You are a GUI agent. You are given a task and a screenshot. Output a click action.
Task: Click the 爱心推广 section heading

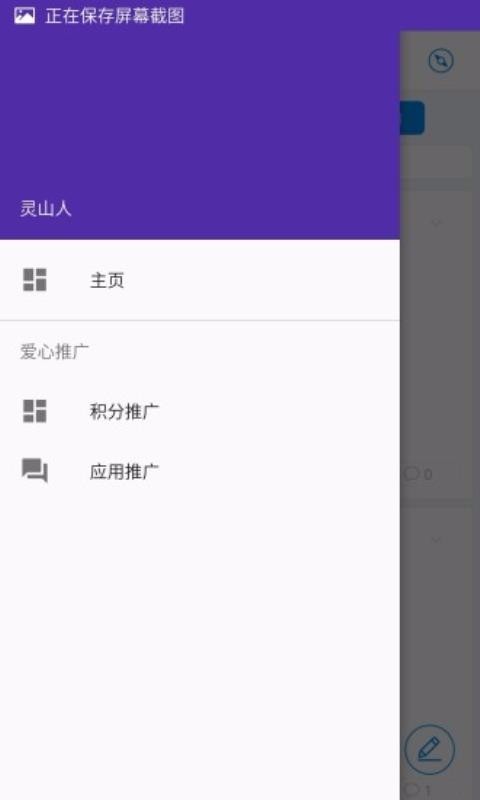[55, 352]
